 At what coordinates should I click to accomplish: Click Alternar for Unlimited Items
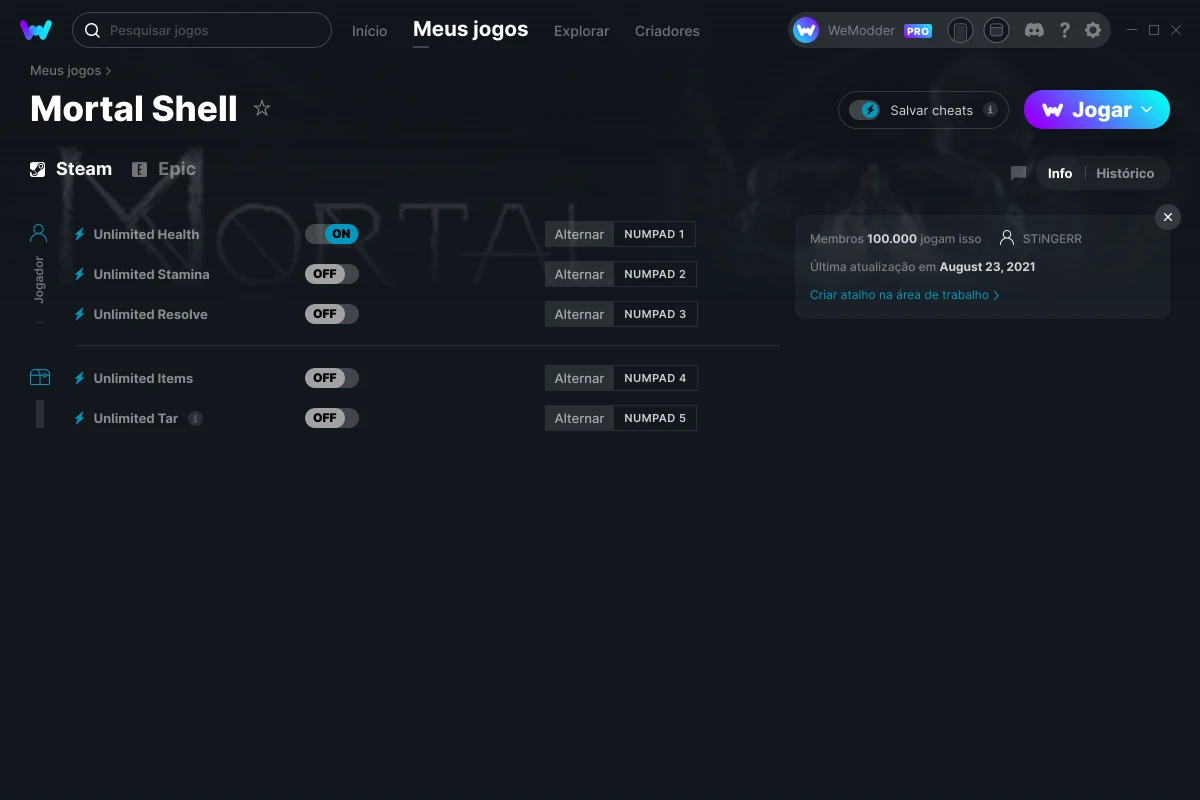[x=579, y=378]
